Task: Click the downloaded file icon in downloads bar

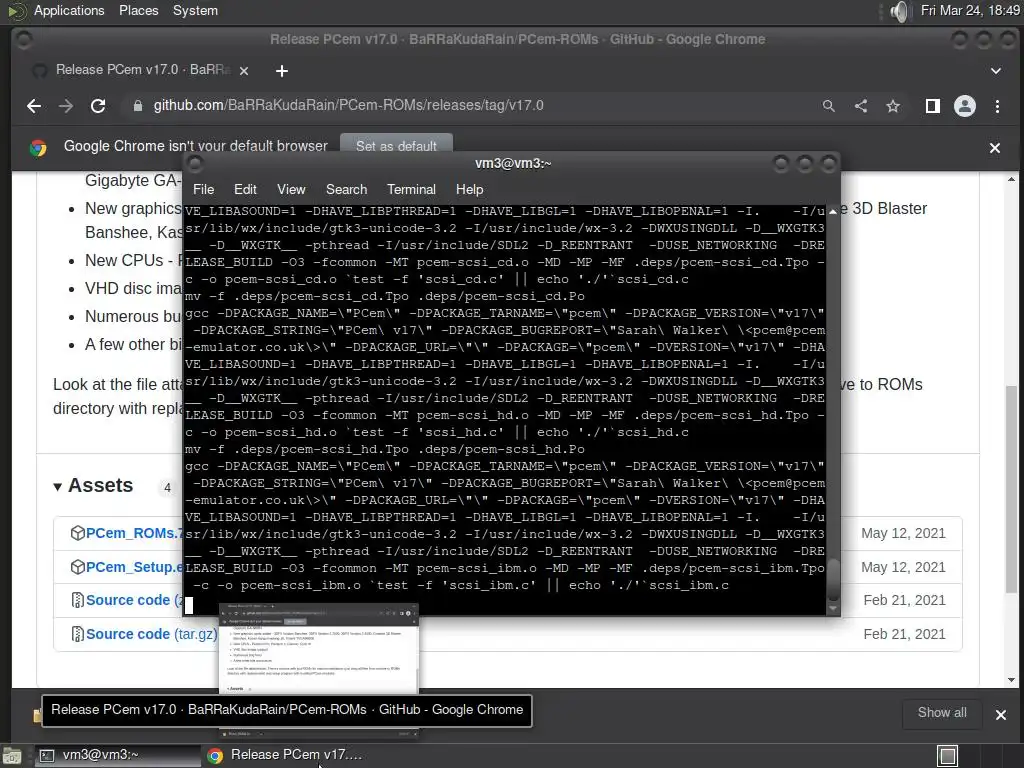Action: pyautogui.click(x=37, y=715)
